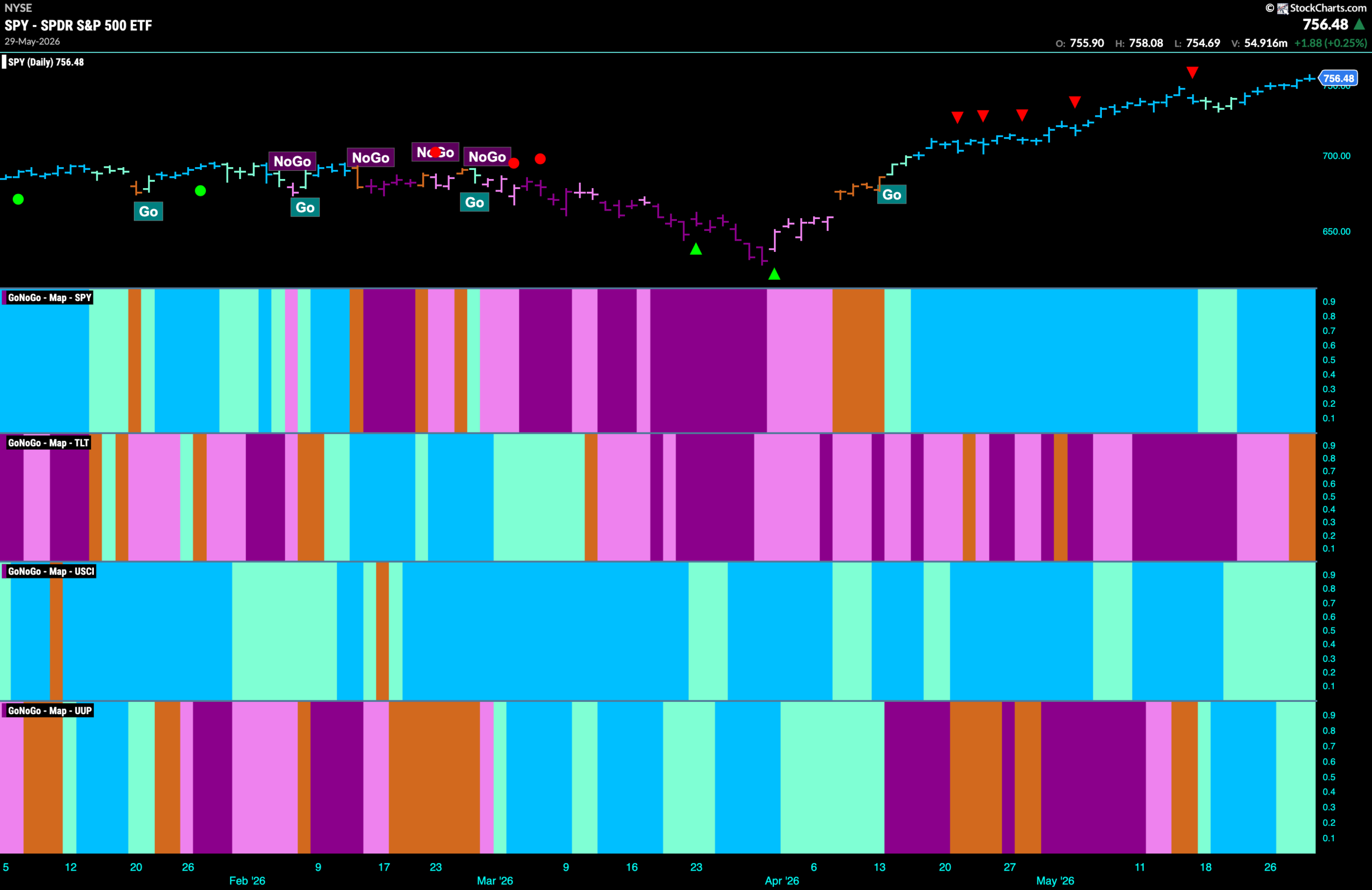
Task: Click the orange block at right edge of TLT map
Action: (1302, 497)
